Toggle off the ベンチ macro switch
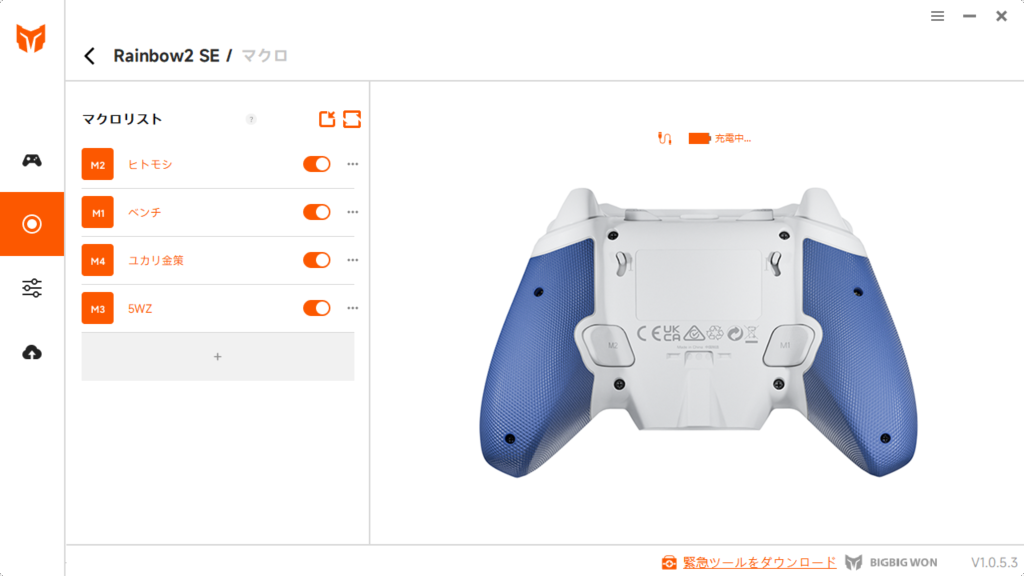This screenshot has width=1024, height=576. pyautogui.click(x=317, y=212)
